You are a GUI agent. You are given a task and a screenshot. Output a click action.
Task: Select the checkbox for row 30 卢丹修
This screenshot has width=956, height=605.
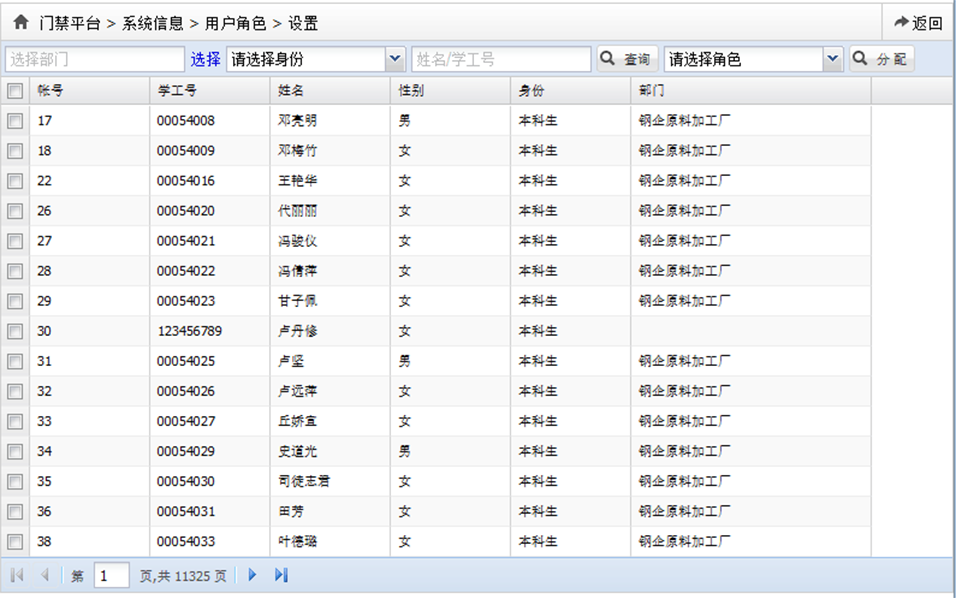(15, 331)
